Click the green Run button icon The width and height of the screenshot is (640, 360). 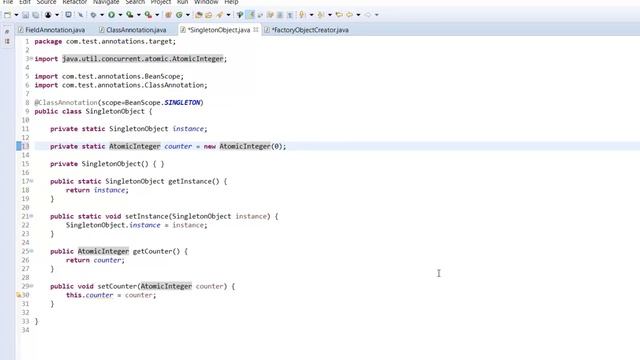[x=111, y=15]
